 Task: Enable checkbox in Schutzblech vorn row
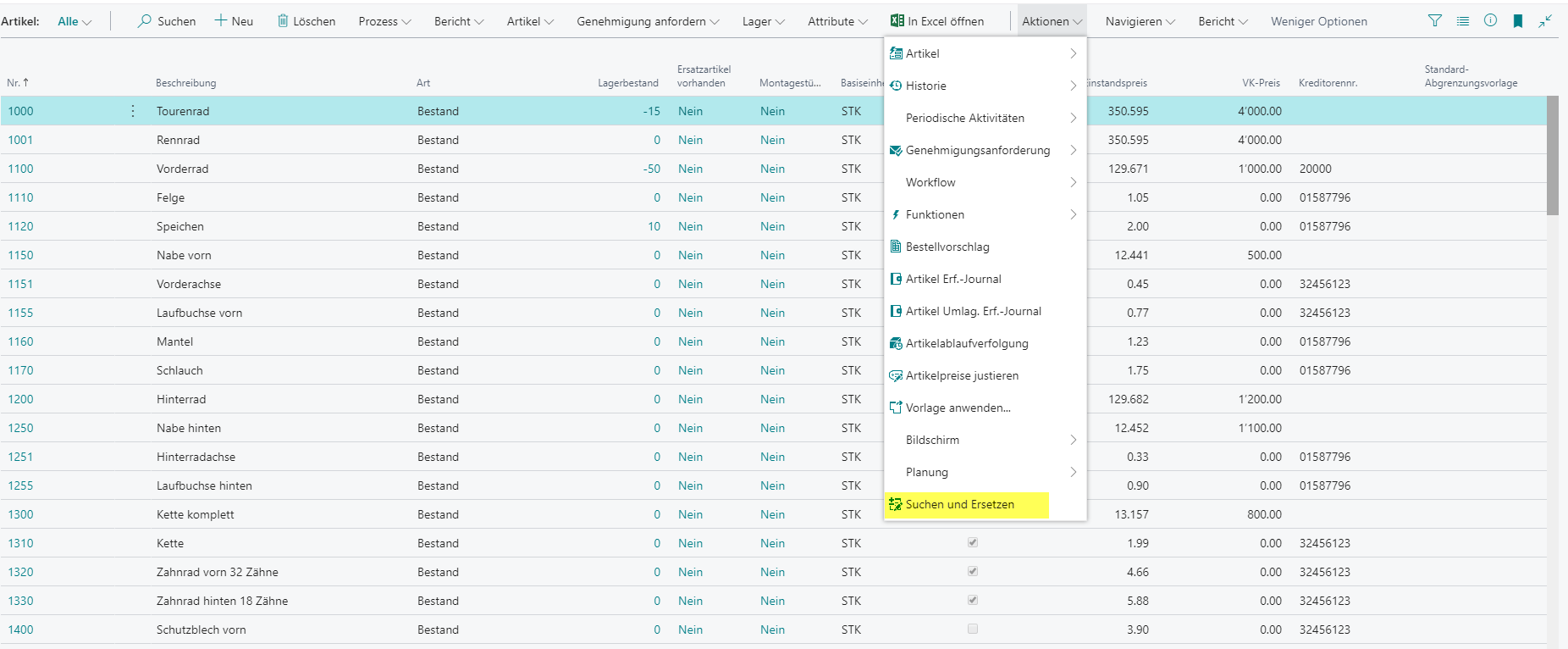[973, 629]
